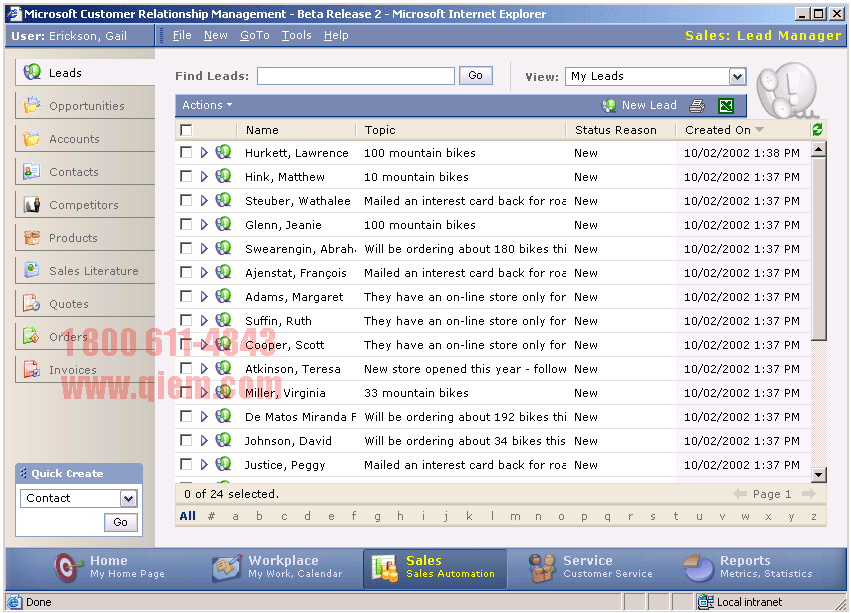This screenshot has height=613, width=851.
Task: Click the Reports pie chart icon
Action: coord(698,567)
